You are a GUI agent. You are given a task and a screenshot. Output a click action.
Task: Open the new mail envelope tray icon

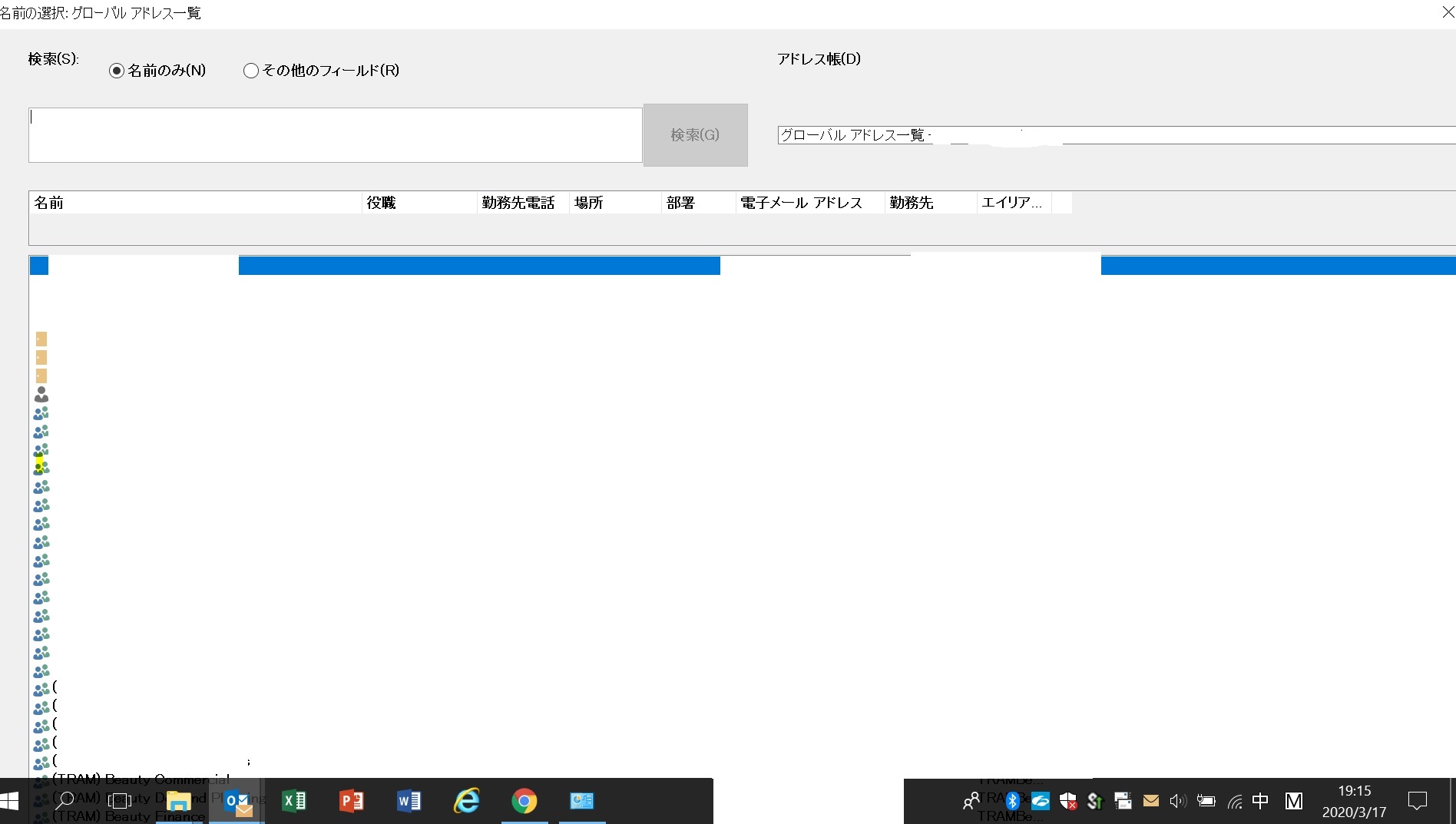1150,801
